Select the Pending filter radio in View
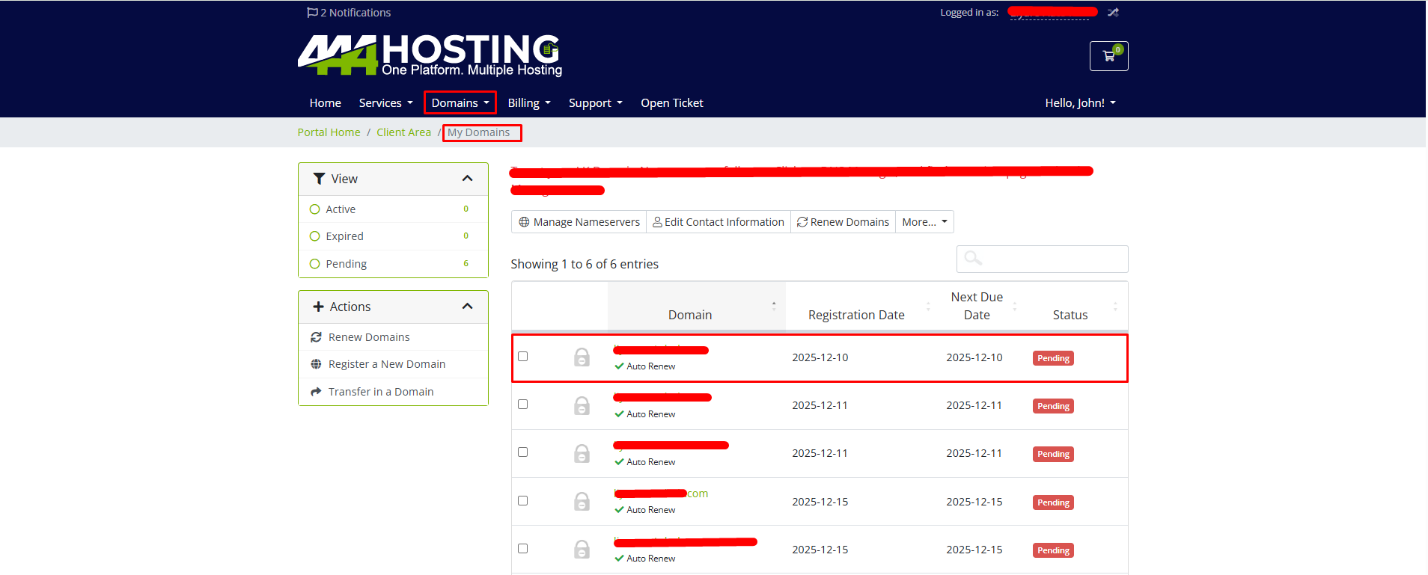This screenshot has width=1428, height=575. (315, 264)
